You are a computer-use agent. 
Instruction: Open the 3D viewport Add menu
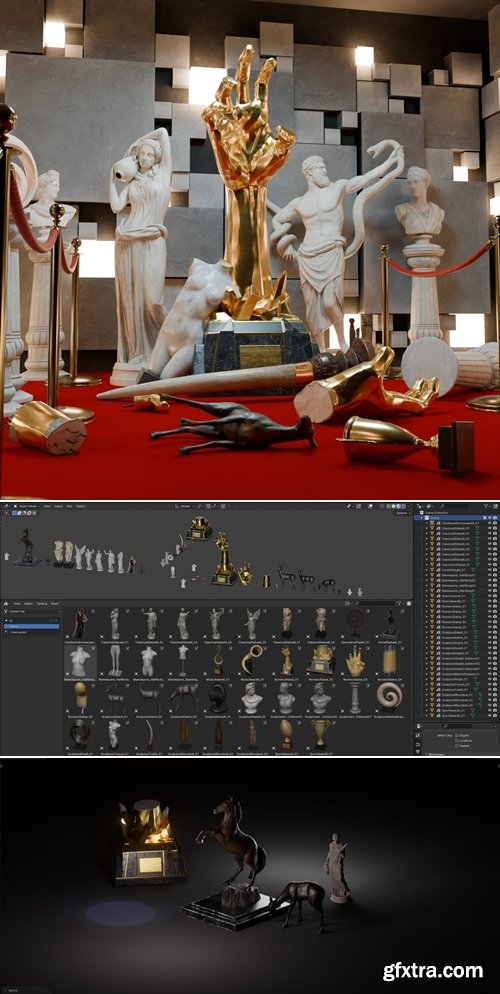point(69,507)
